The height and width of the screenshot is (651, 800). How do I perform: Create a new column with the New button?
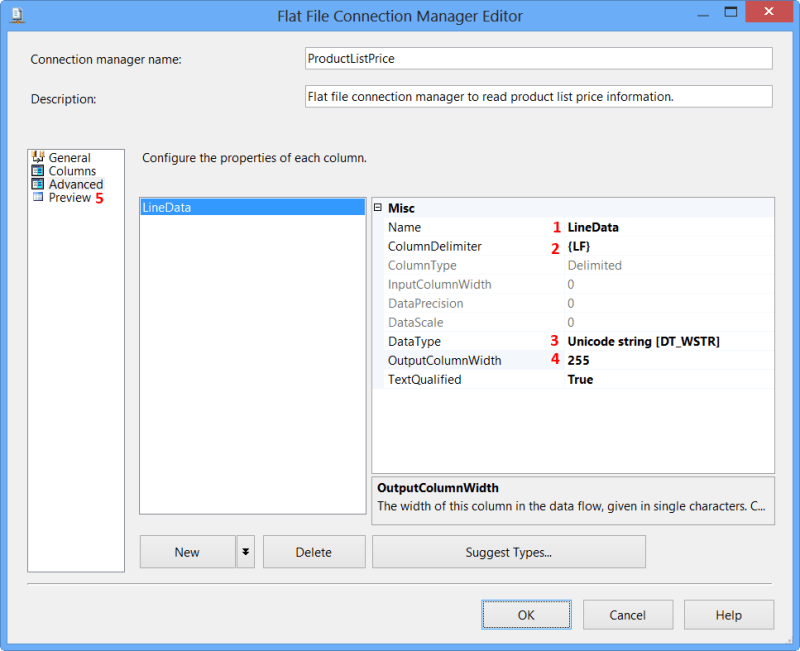tap(187, 551)
